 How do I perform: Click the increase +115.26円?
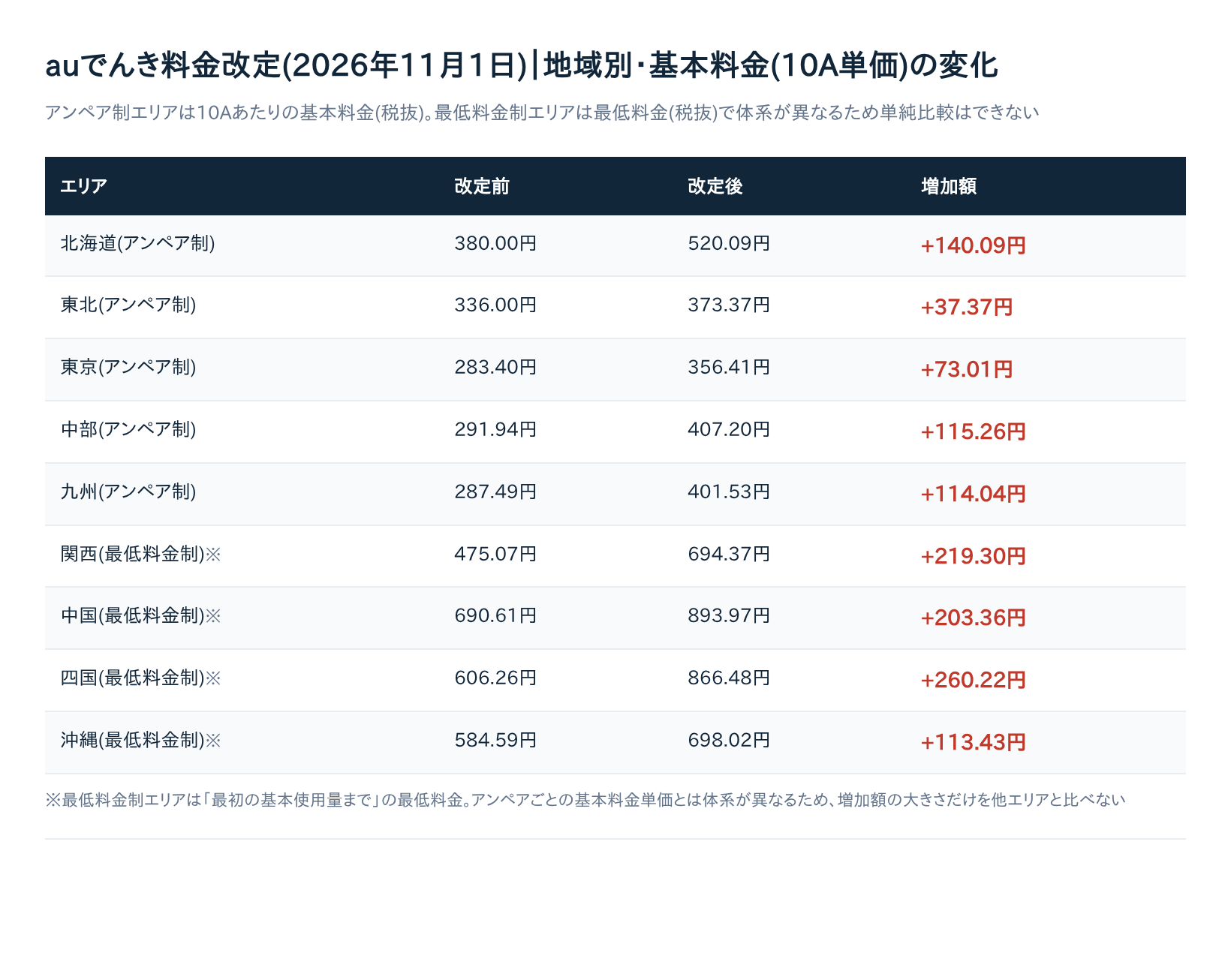pos(973,431)
